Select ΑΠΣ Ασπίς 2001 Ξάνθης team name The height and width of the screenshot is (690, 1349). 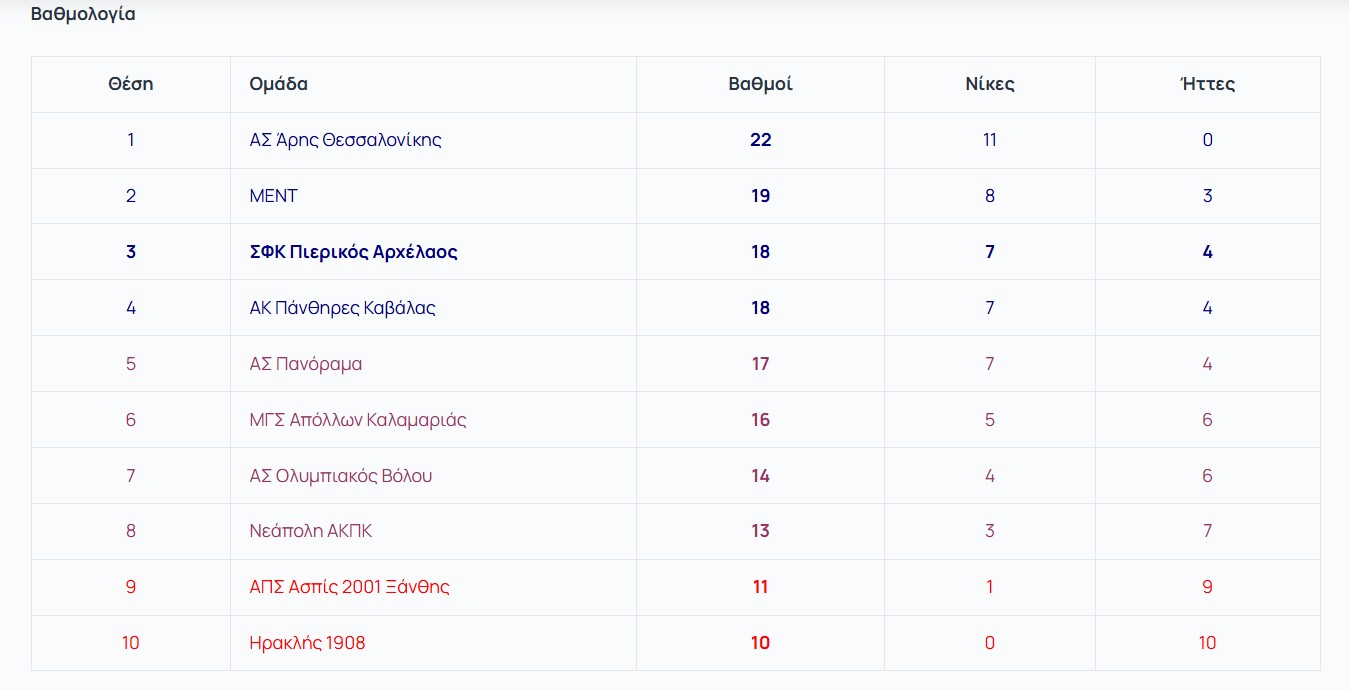tap(349, 587)
